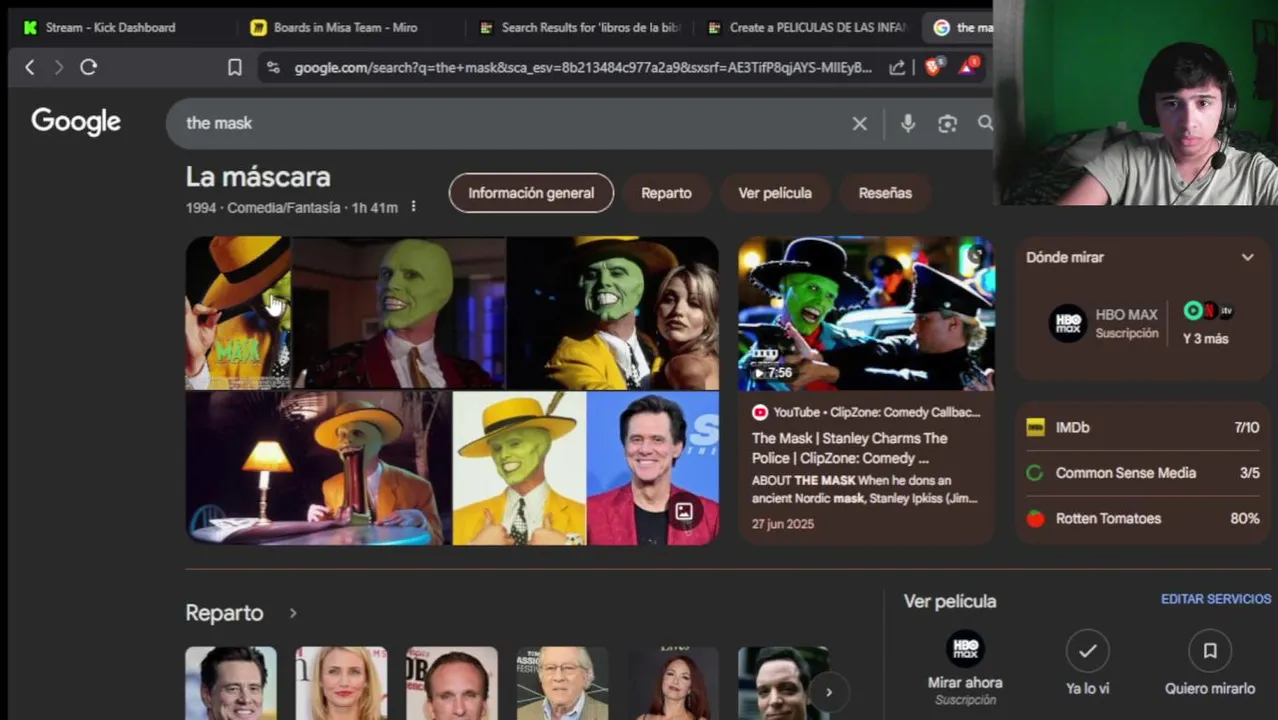The width and height of the screenshot is (1278, 720).
Task: Collapse the Dónde mirar panel chevron
Action: point(1247,257)
